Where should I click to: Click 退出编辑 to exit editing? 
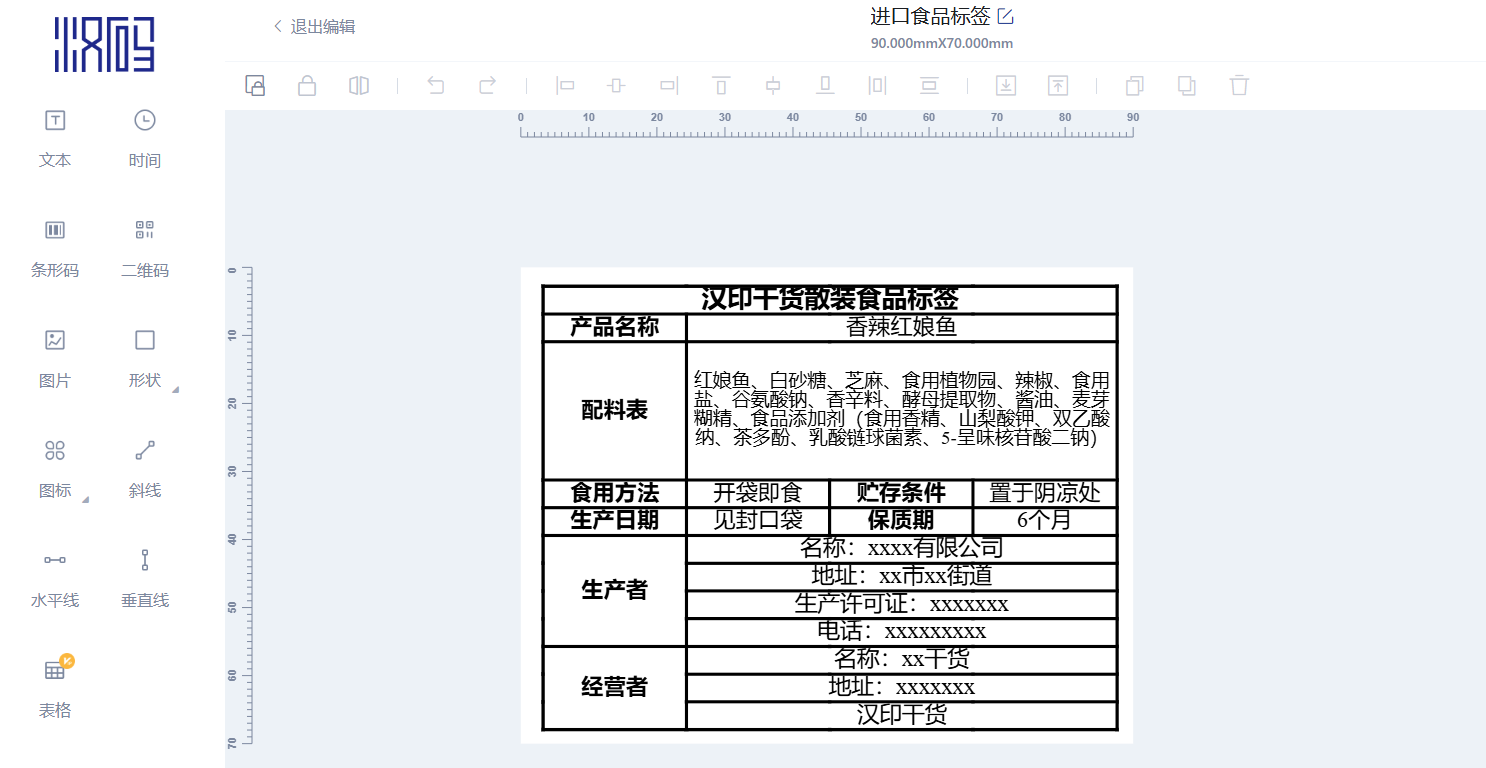click(314, 27)
